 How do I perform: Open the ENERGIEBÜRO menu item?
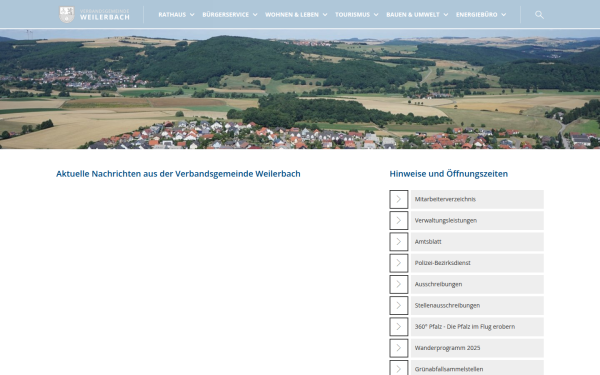point(476,15)
